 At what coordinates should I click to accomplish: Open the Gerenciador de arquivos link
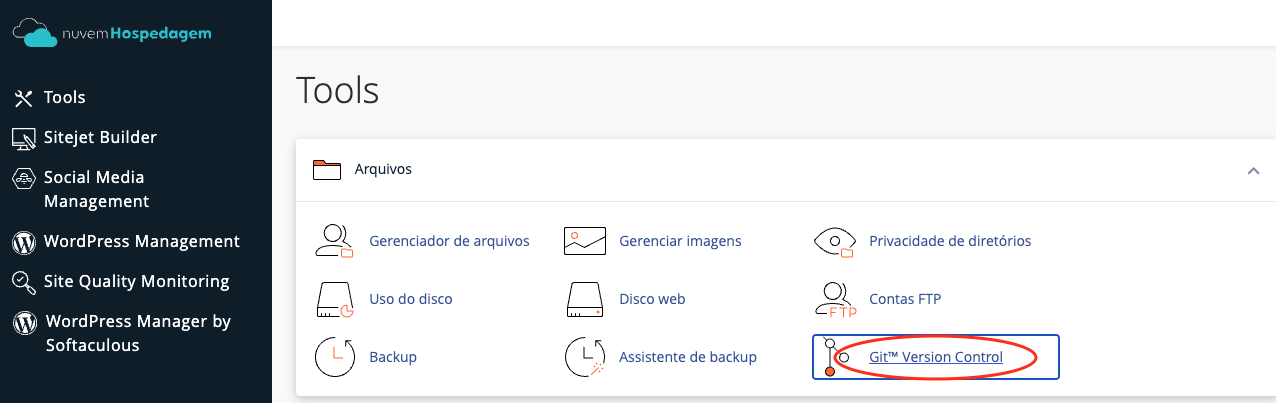[x=449, y=241]
